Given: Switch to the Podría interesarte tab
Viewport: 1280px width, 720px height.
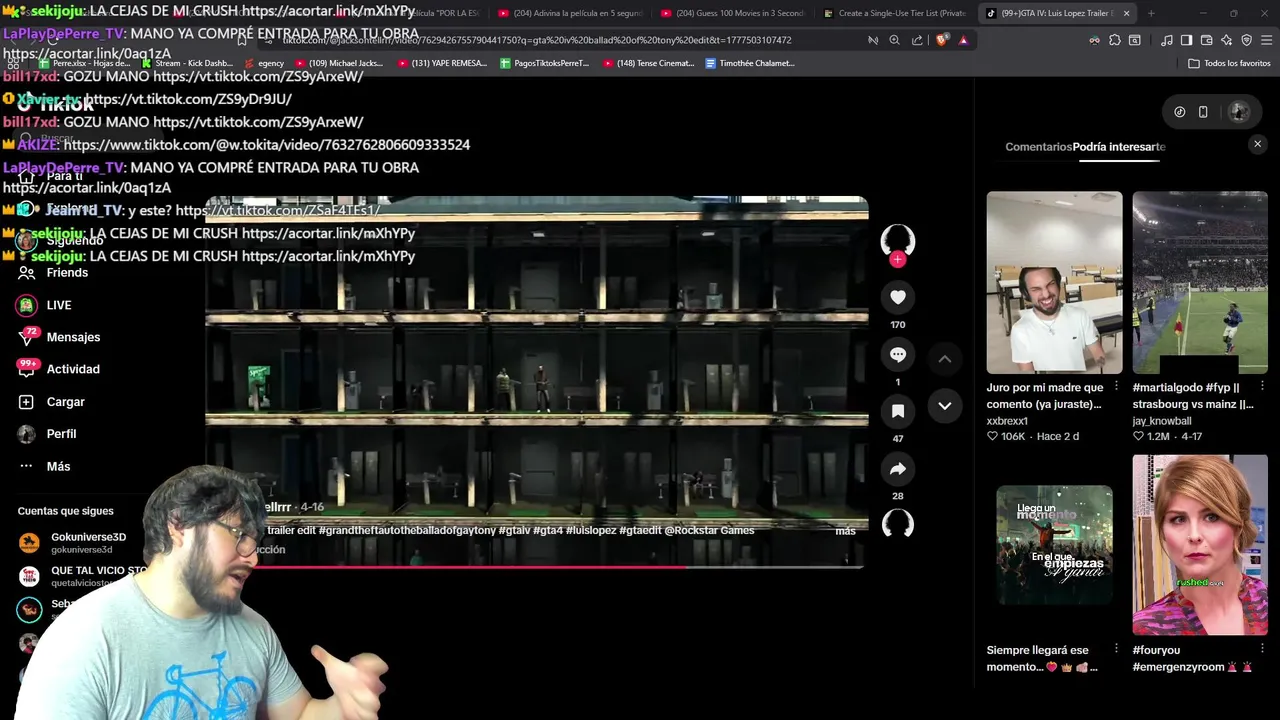Looking at the screenshot, I should [x=1119, y=147].
